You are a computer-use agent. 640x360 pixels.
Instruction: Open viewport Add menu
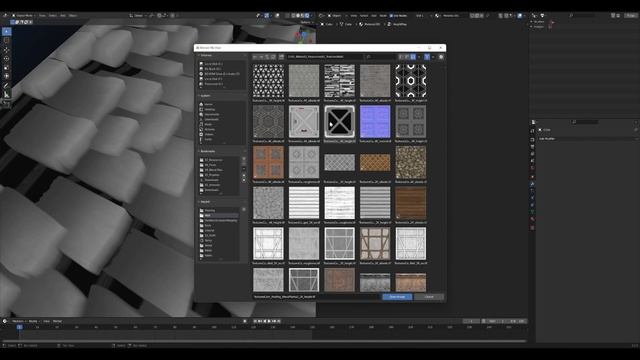[63, 16]
